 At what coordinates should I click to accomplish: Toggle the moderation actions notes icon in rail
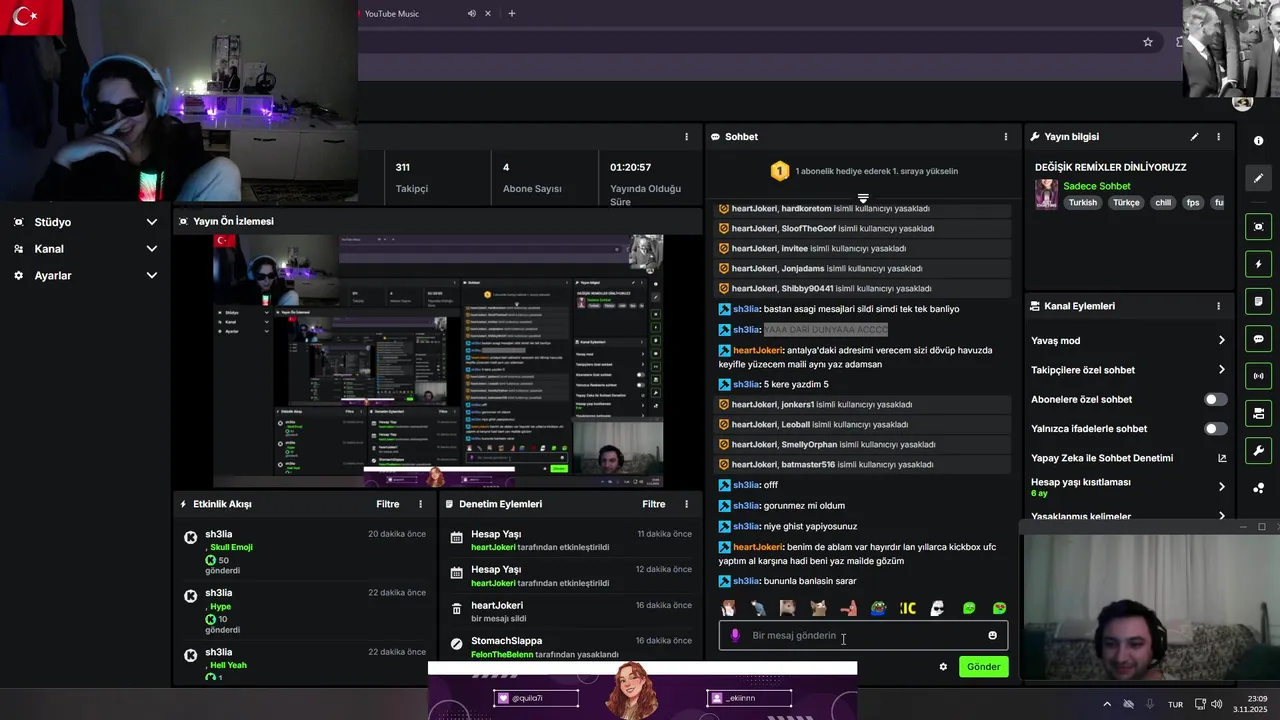1259,301
